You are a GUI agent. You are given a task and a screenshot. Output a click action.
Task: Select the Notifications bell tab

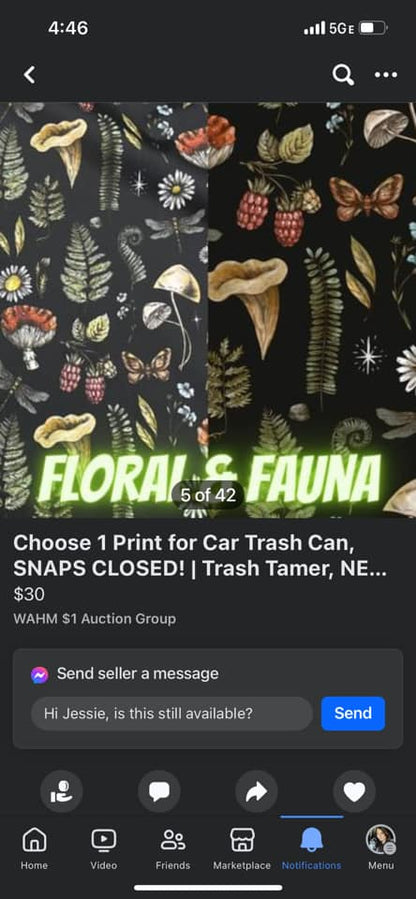311,849
